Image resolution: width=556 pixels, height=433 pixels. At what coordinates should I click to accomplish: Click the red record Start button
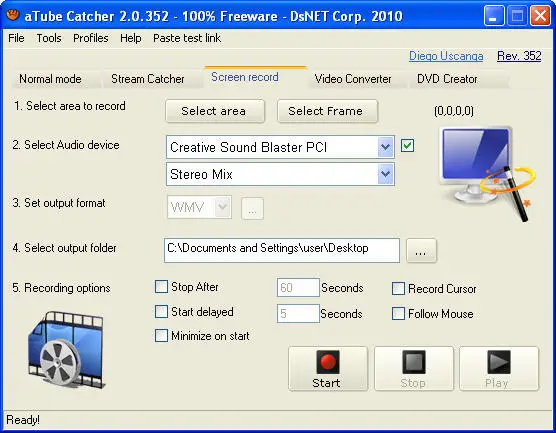coord(328,369)
